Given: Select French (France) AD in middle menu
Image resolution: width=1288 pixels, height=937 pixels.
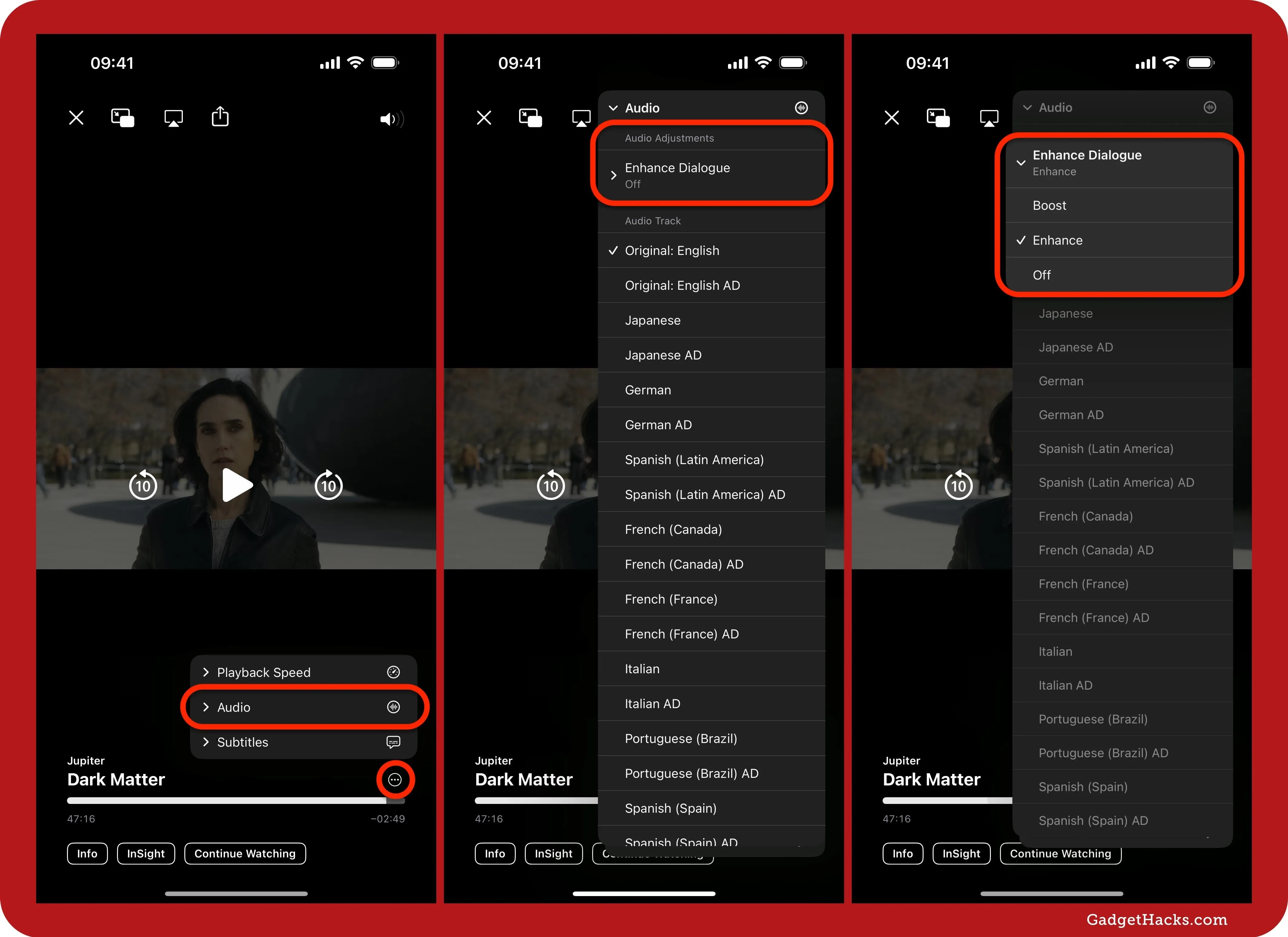Looking at the screenshot, I should pos(712,634).
